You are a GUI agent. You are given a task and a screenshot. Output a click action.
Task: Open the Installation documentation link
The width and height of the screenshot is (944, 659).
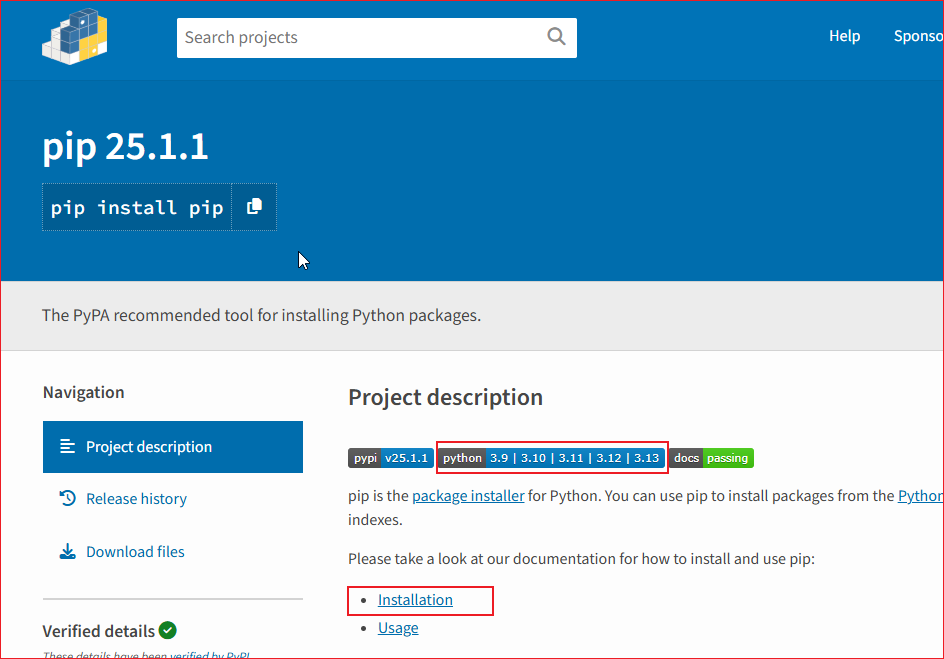click(415, 600)
